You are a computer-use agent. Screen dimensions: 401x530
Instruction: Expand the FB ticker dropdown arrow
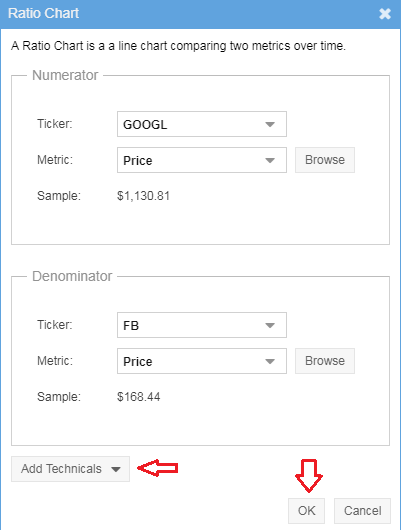tap(270, 325)
